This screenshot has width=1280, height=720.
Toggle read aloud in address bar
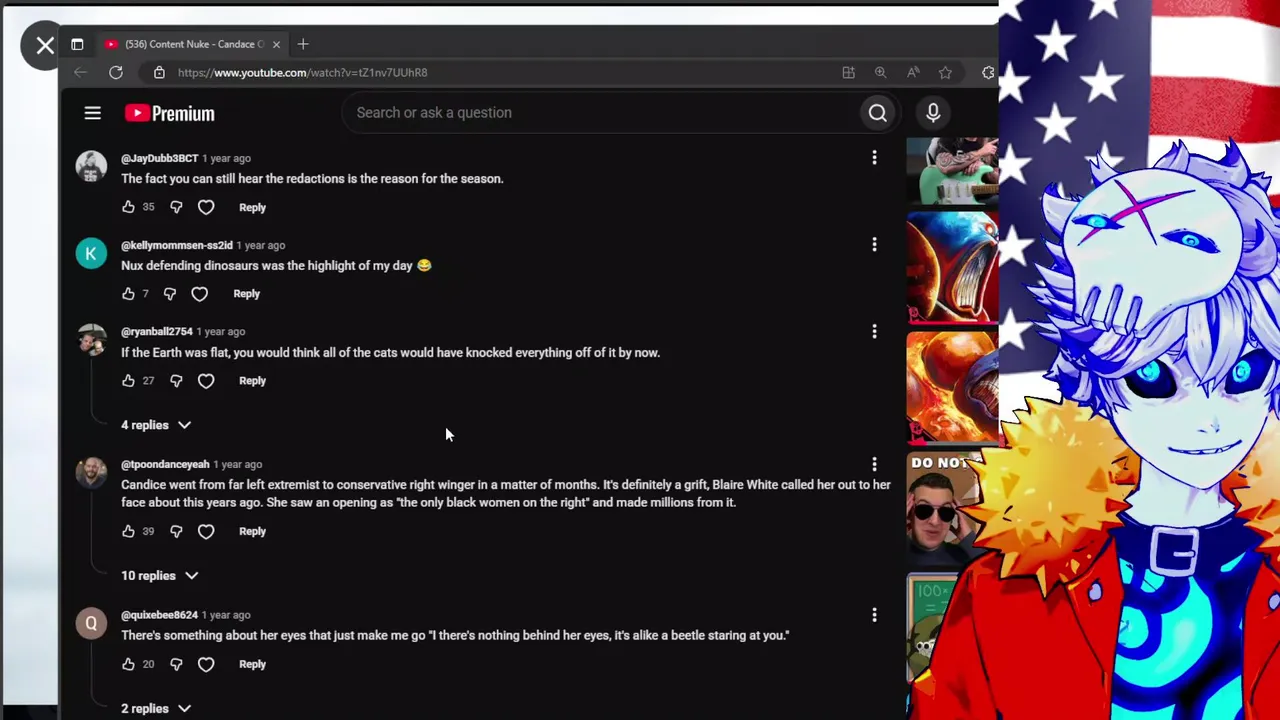coord(913,72)
